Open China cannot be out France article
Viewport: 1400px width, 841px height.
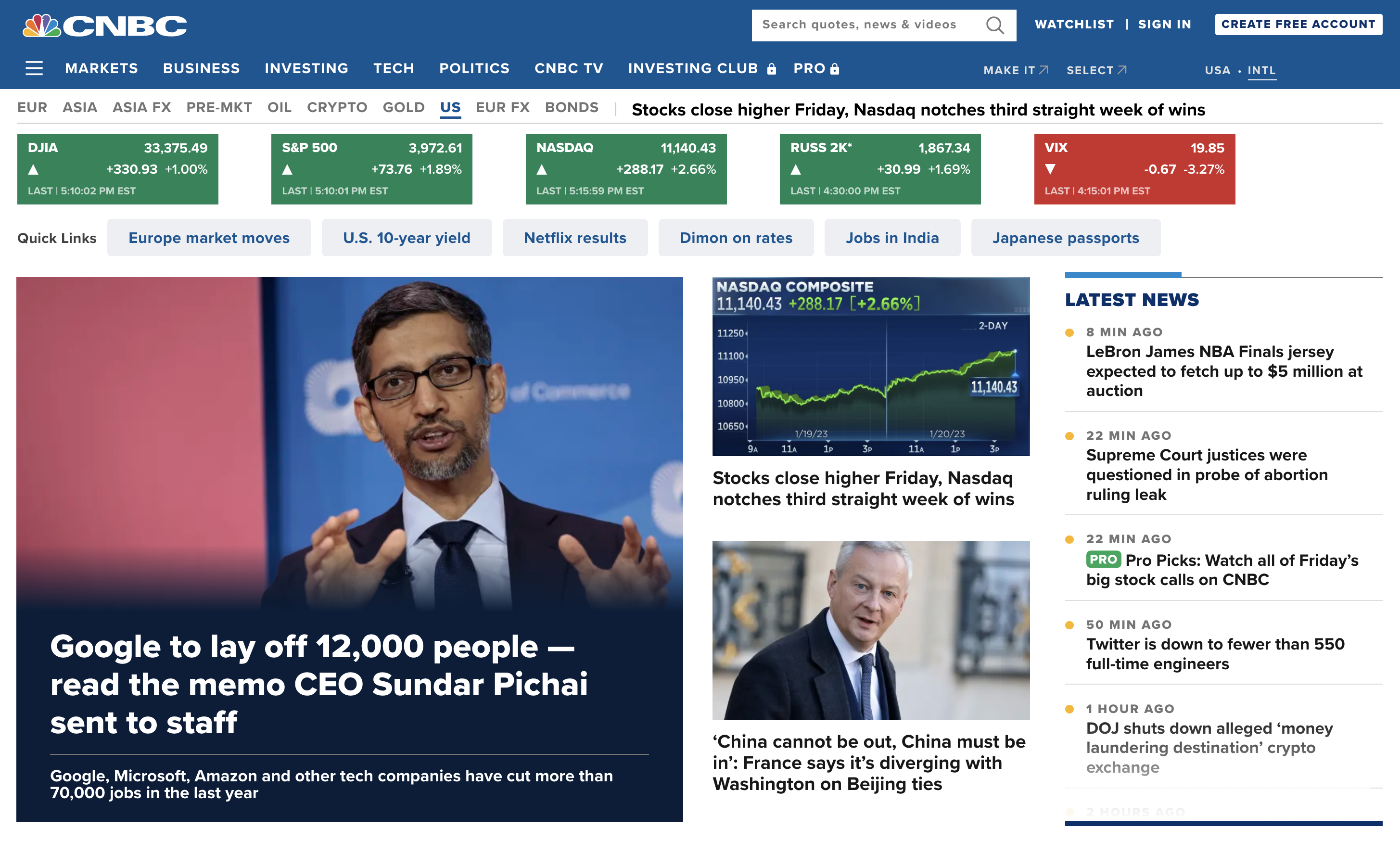point(869,763)
